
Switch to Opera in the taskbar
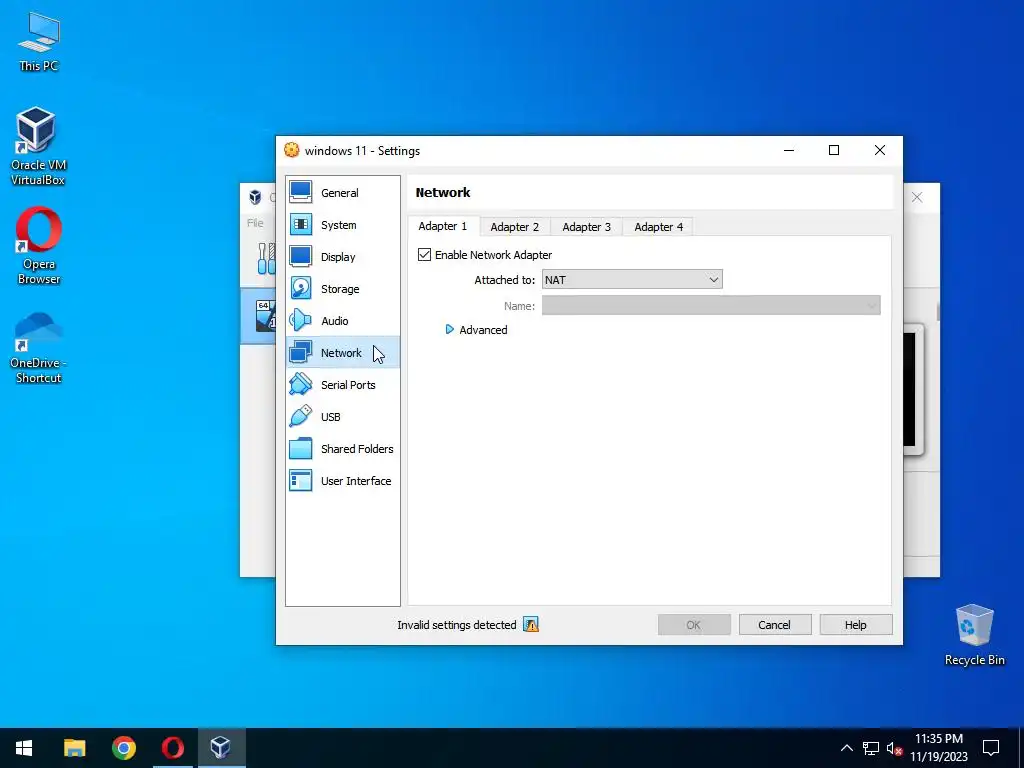coord(172,748)
